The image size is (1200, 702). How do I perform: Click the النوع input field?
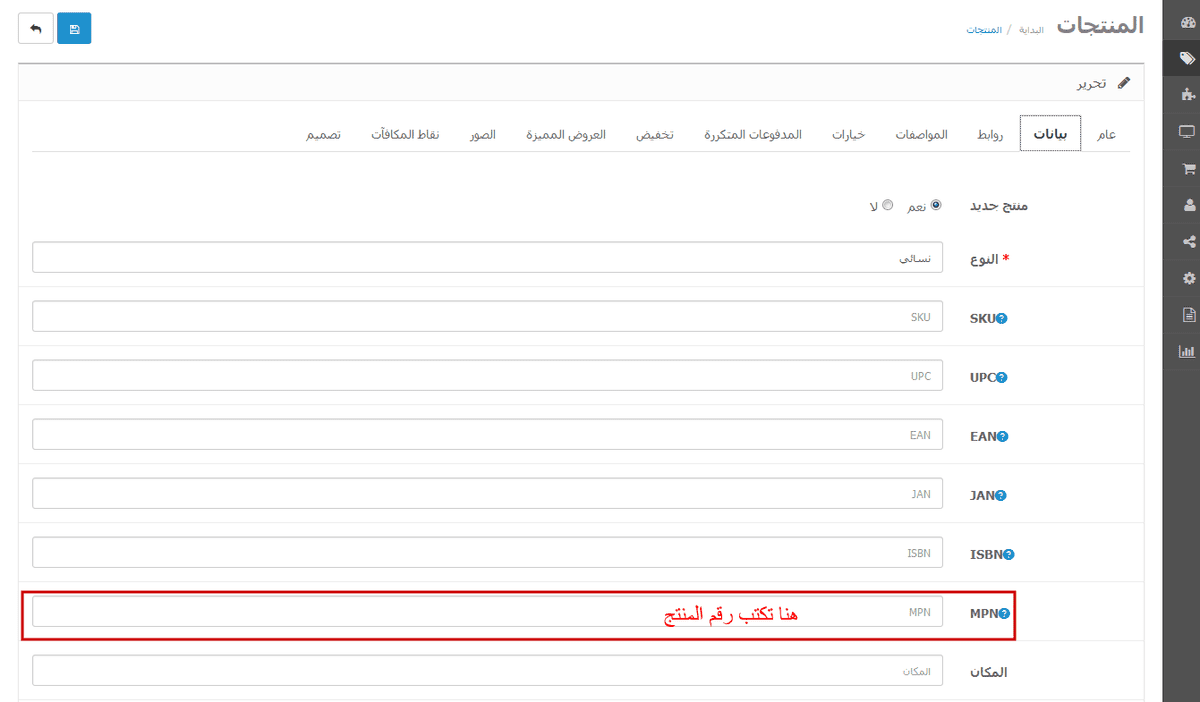(487, 258)
